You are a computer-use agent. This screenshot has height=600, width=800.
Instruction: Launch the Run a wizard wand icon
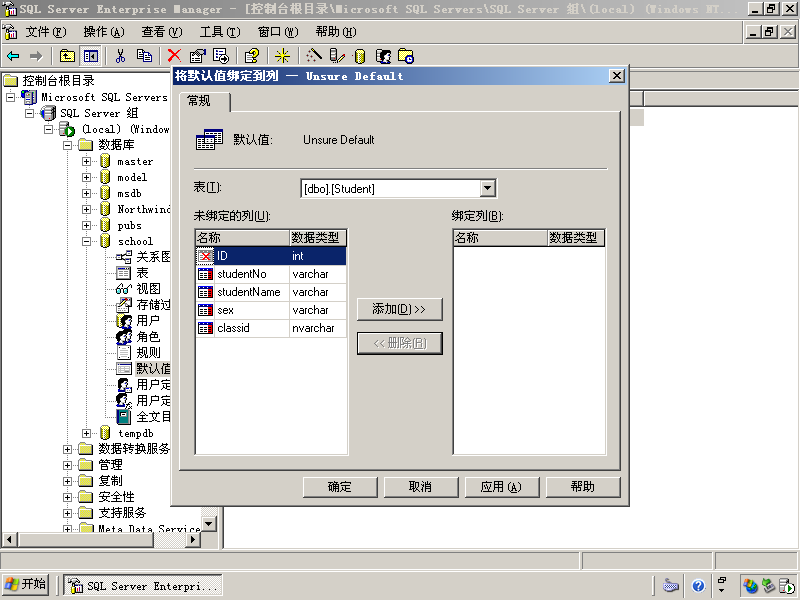pyautogui.click(x=314, y=56)
